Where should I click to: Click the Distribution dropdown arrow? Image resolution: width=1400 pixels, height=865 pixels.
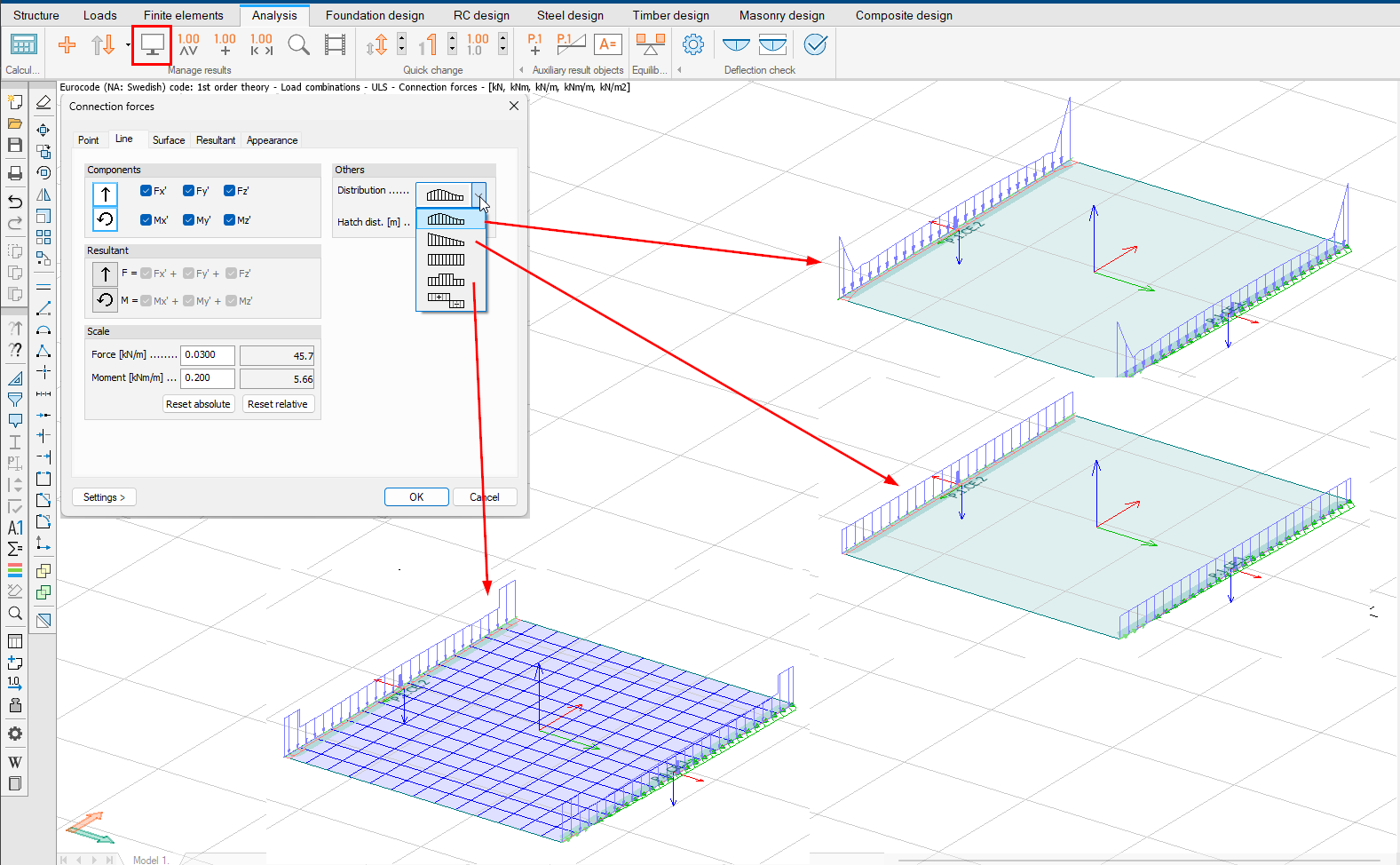coord(479,194)
